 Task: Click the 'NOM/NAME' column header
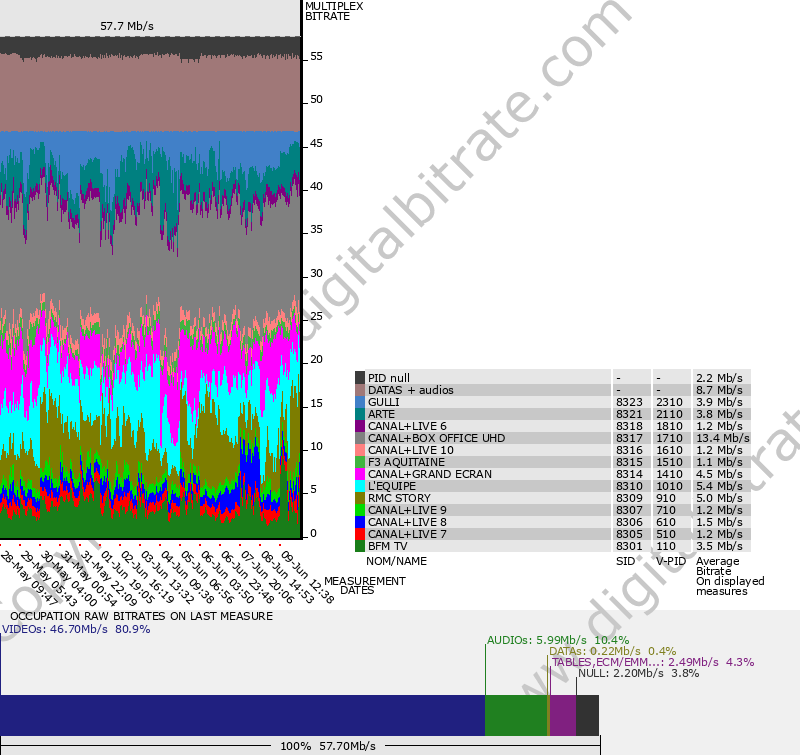[396, 561]
